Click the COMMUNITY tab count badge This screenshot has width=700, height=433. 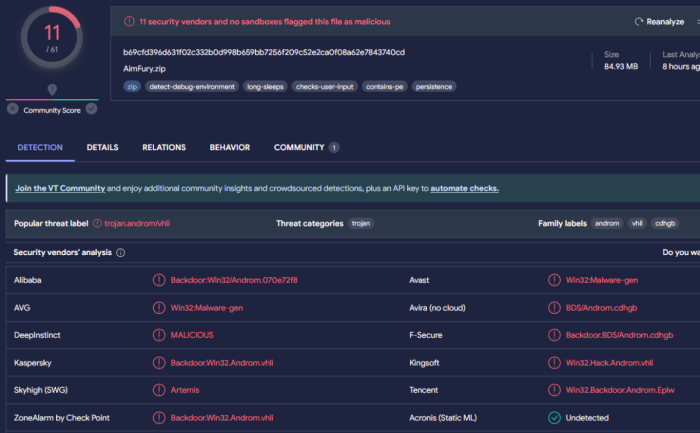[334, 147]
